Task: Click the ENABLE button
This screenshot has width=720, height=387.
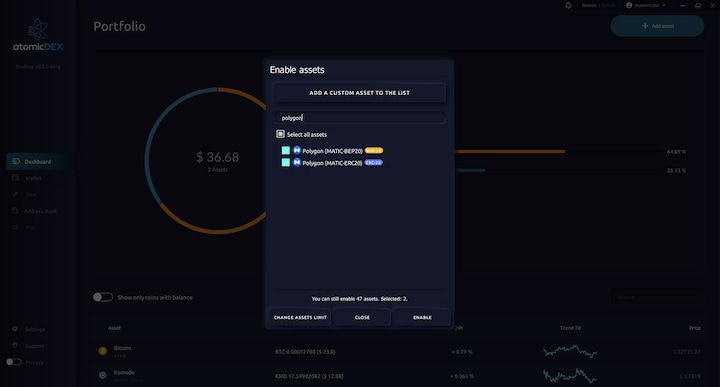Action: pyautogui.click(x=422, y=317)
